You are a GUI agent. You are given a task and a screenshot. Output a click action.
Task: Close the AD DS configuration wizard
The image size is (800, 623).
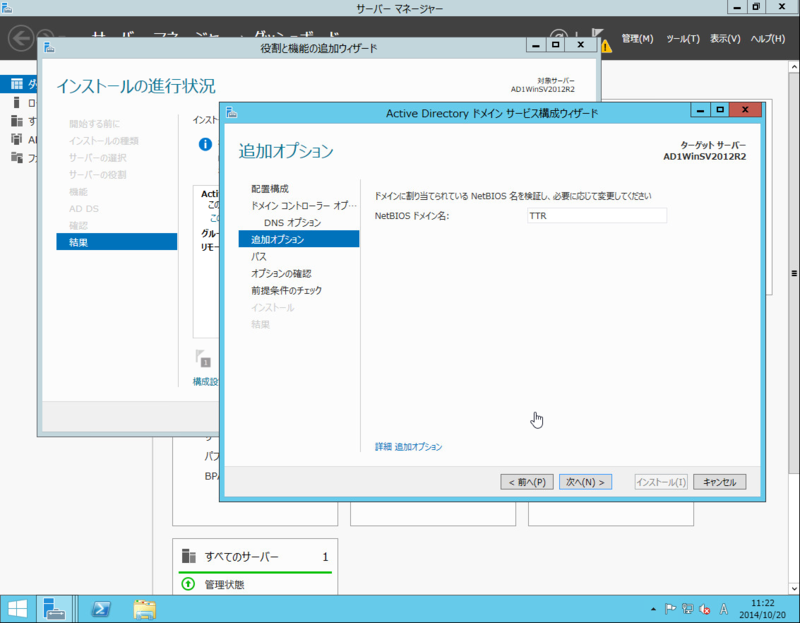[745, 110]
